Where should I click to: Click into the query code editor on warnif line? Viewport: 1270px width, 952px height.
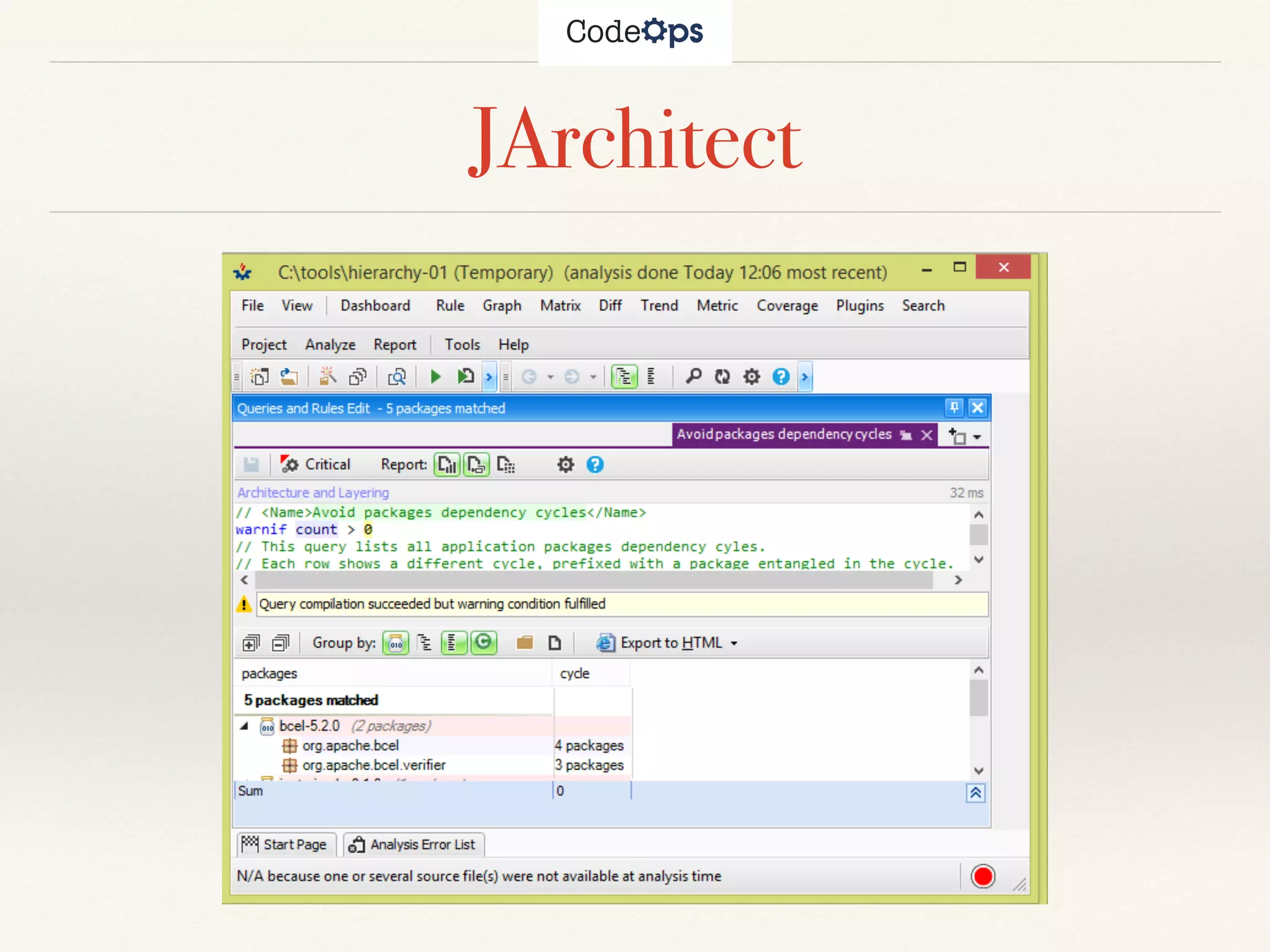coord(304,529)
